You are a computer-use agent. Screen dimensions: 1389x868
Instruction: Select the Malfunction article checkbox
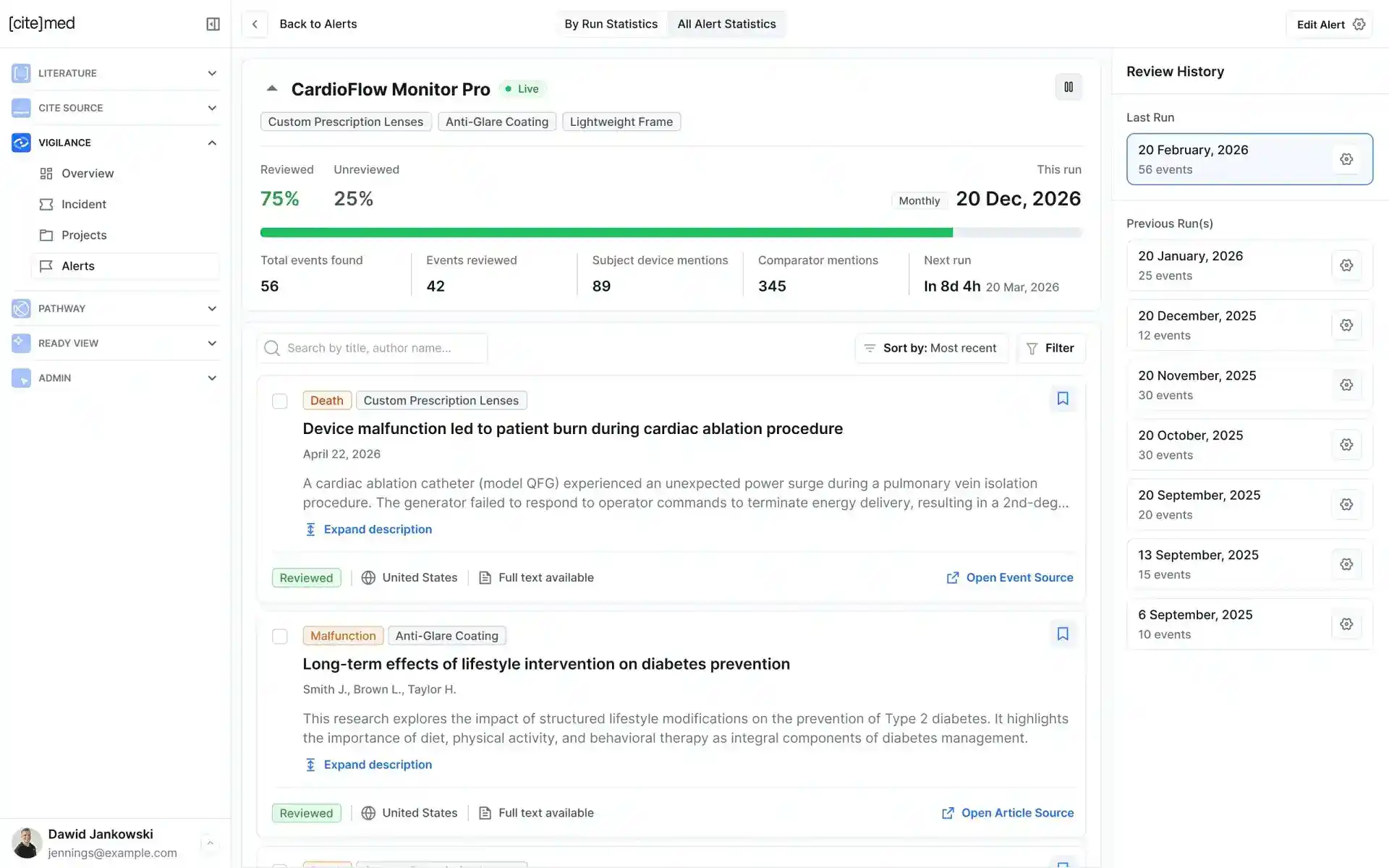point(280,637)
